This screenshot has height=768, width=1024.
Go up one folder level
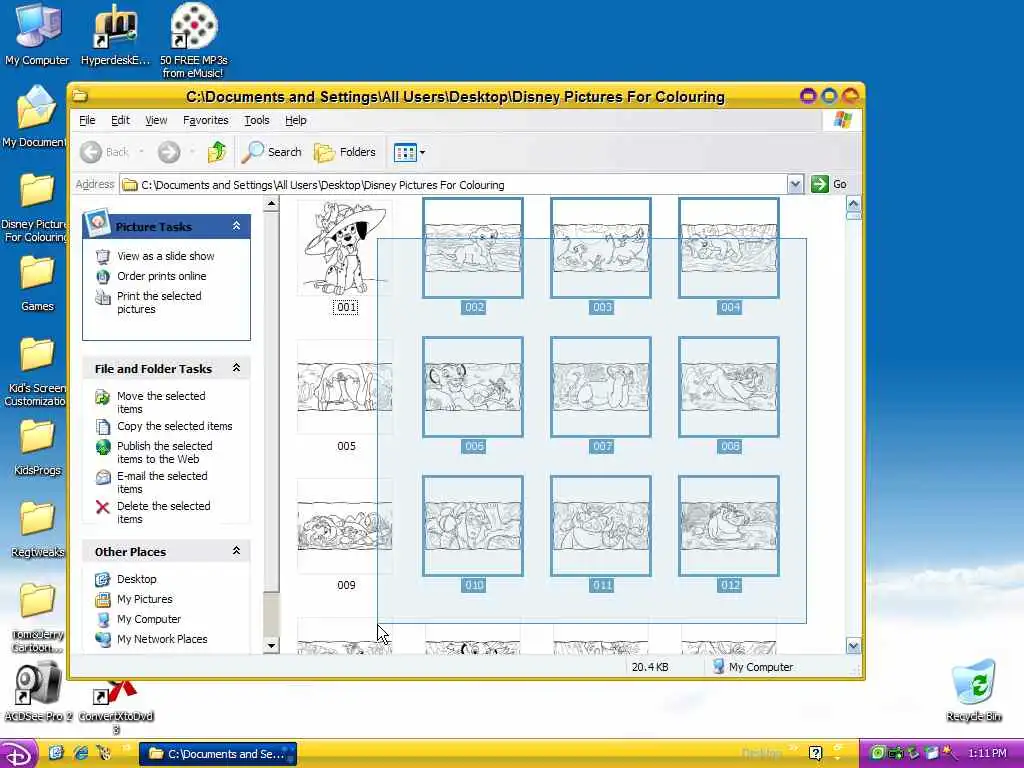[217, 152]
